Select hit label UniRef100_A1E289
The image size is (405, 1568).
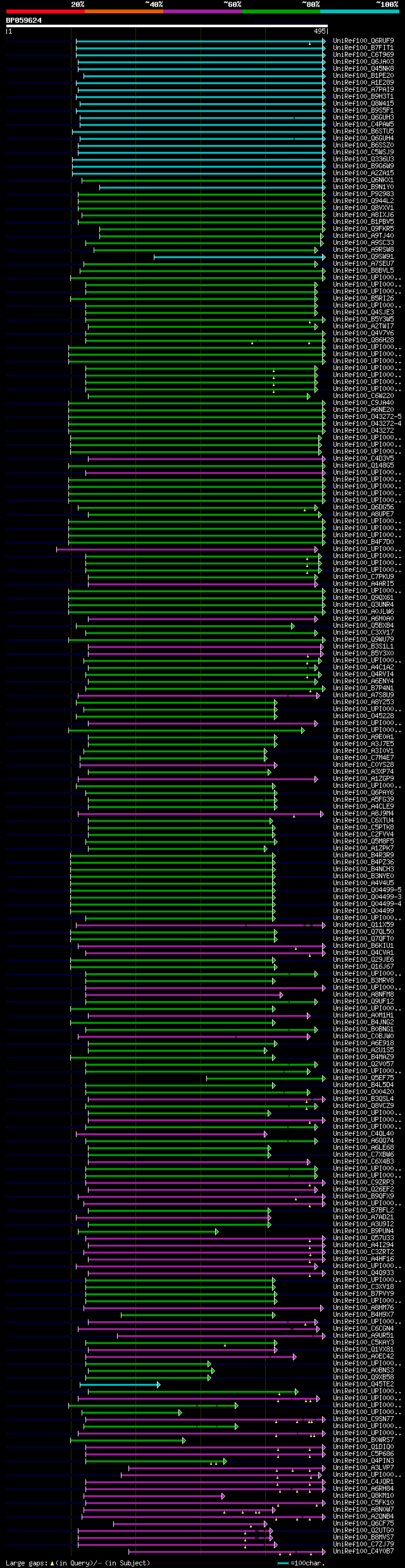[x=363, y=83]
